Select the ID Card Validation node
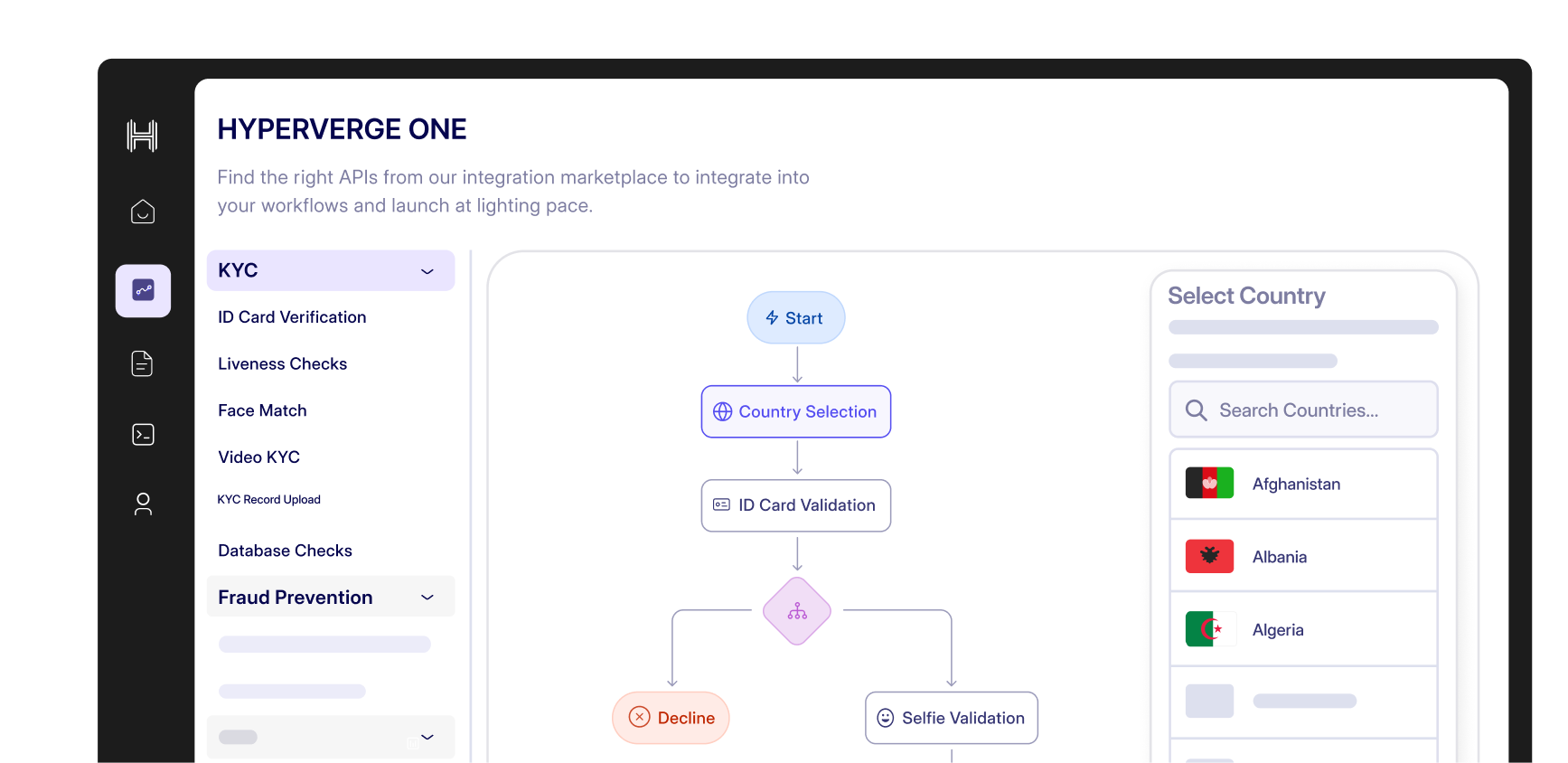This screenshot has height=763, width=1568. (x=796, y=505)
